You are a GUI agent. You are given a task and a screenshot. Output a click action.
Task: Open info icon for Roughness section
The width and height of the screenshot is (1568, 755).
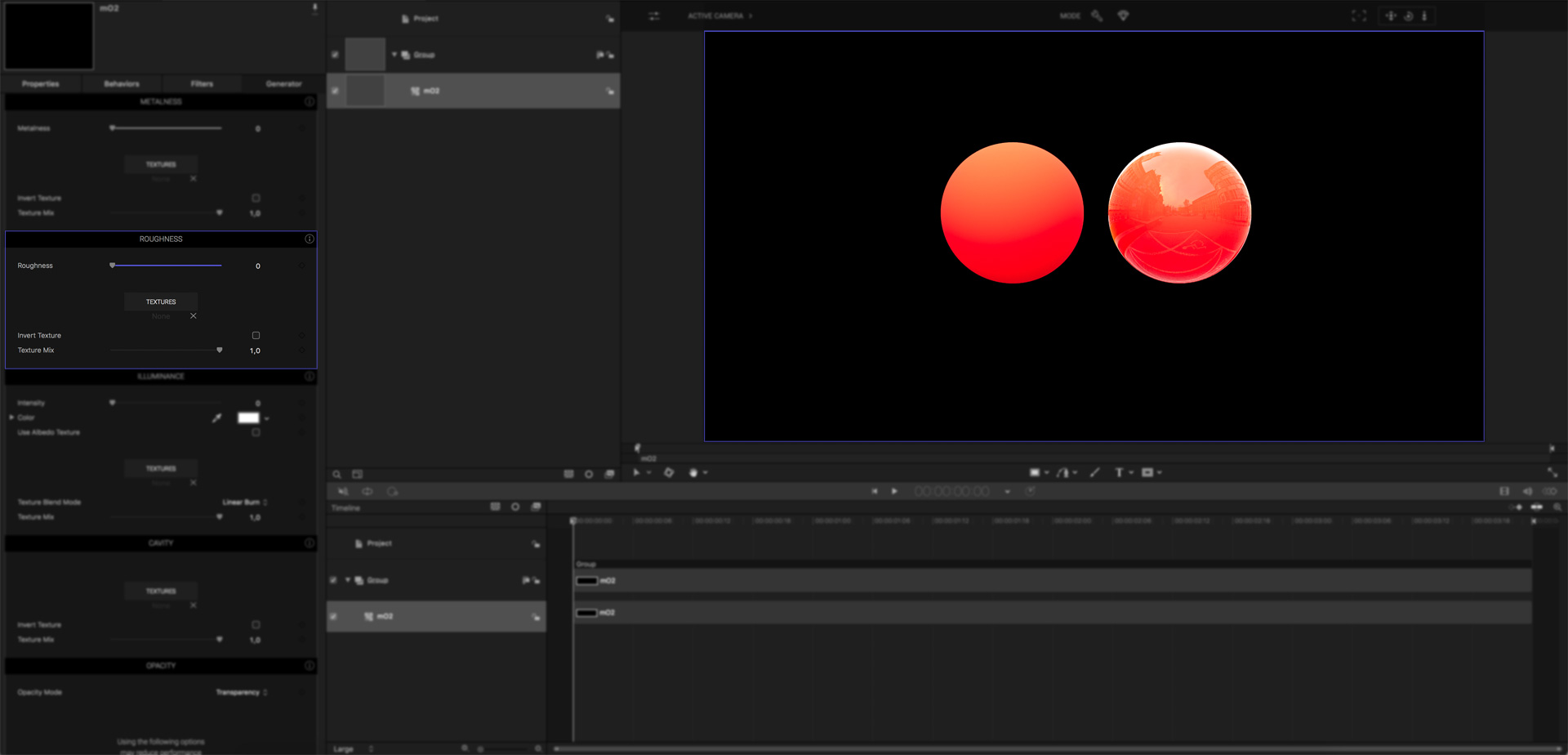tap(310, 239)
